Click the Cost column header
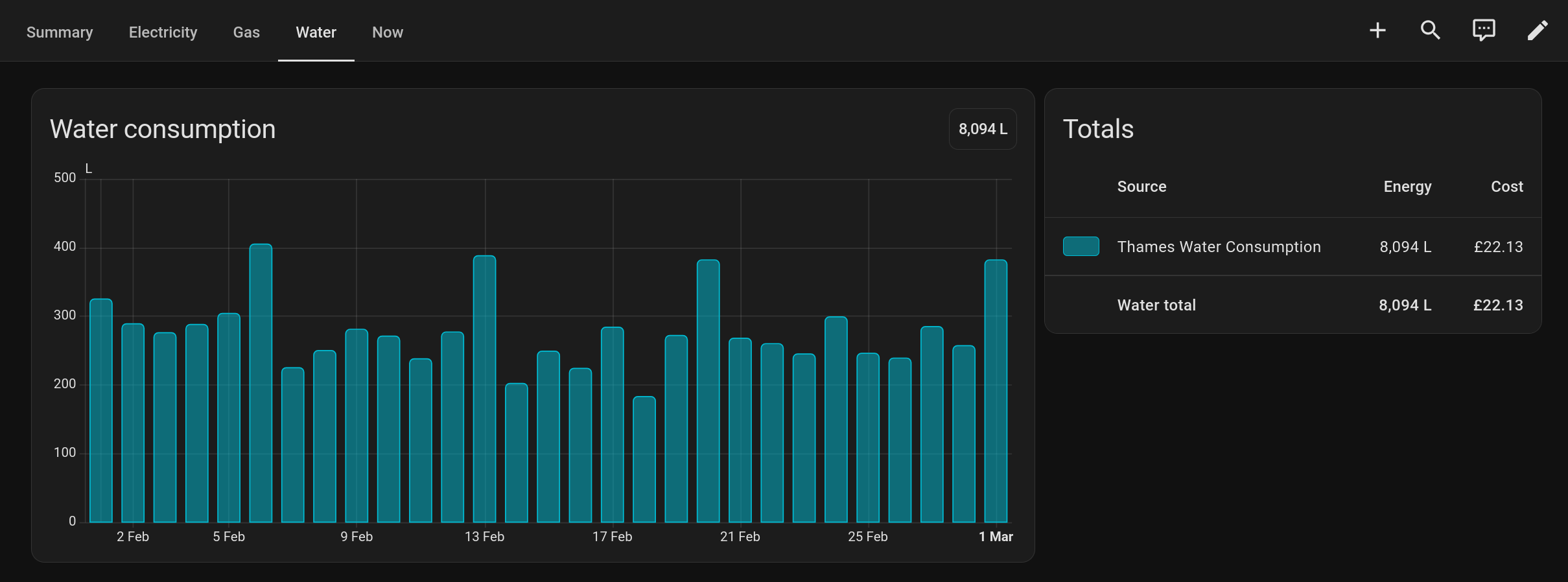1568x582 pixels. pos(1507,187)
